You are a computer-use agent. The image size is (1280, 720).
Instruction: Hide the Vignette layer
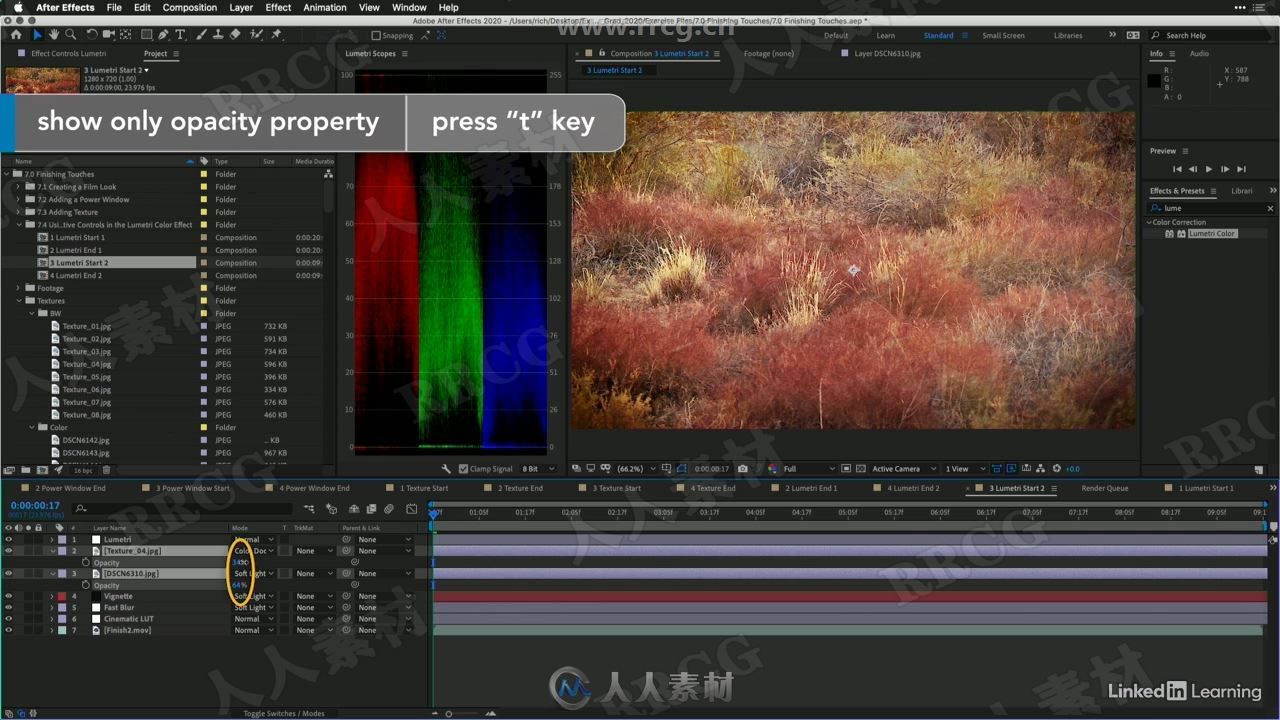[8, 596]
